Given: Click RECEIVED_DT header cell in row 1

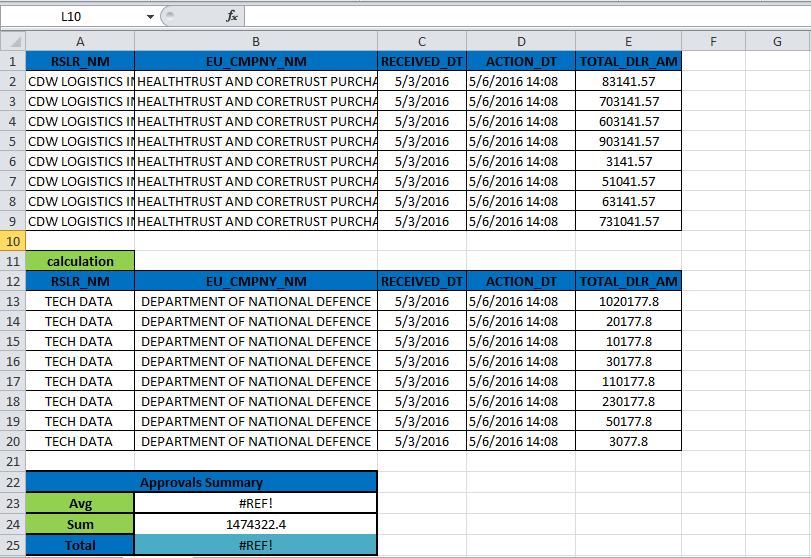Looking at the screenshot, I should point(422,62).
